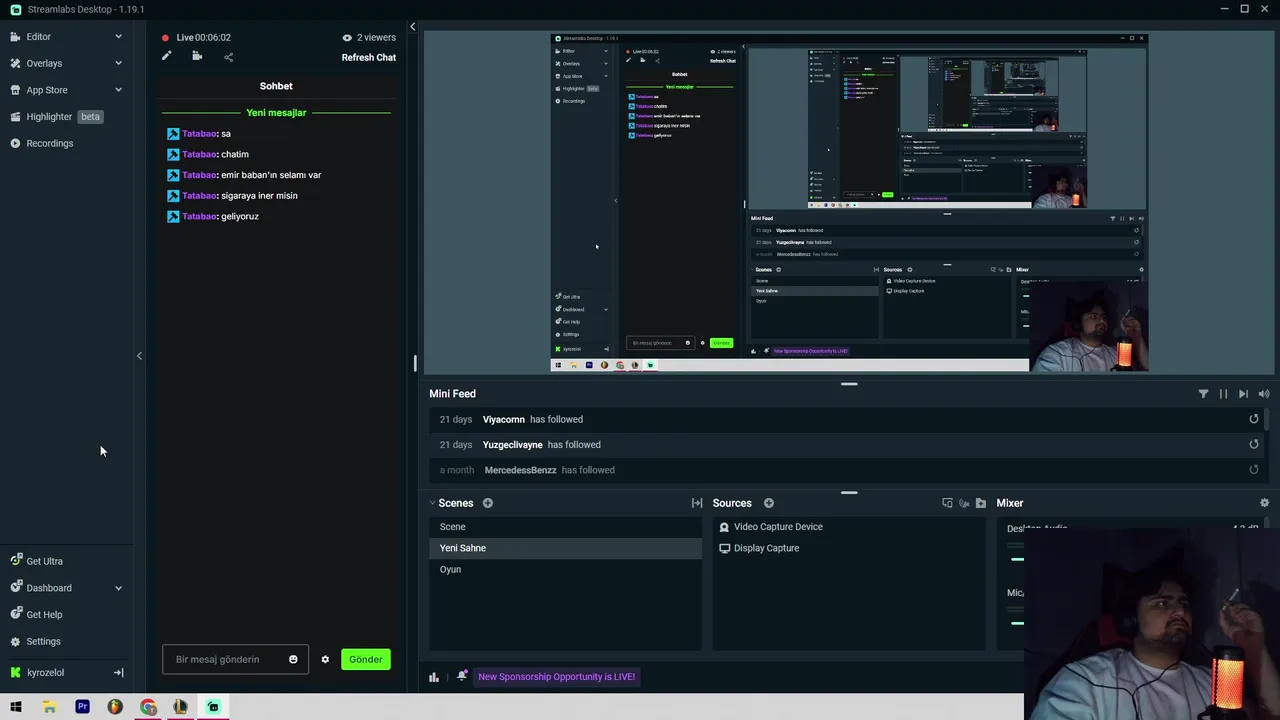The height and width of the screenshot is (720, 1280).
Task: Open the New Sponsorship Opportunity notice
Action: click(x=556, y=677)
